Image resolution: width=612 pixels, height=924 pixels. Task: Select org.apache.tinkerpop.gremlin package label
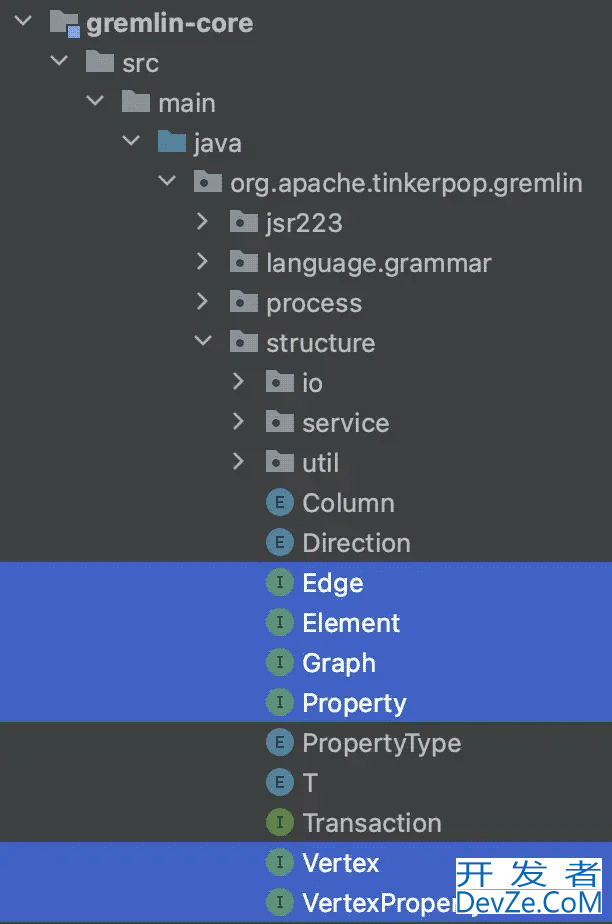coord(406,183)
